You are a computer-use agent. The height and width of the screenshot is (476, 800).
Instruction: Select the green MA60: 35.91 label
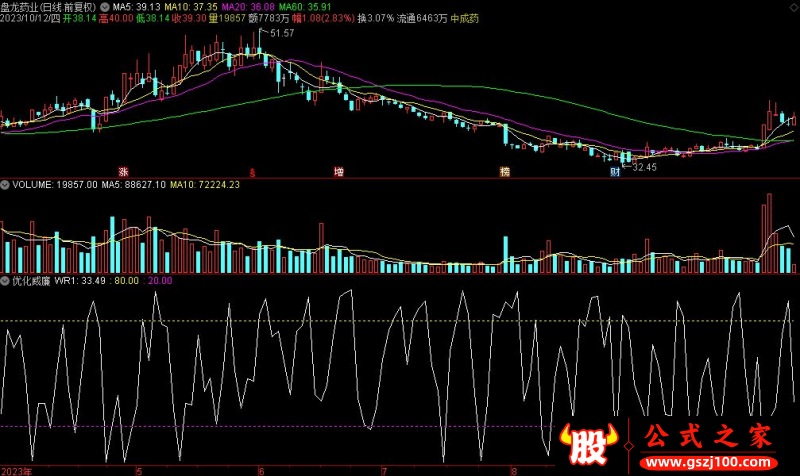(x=305, y=7)
